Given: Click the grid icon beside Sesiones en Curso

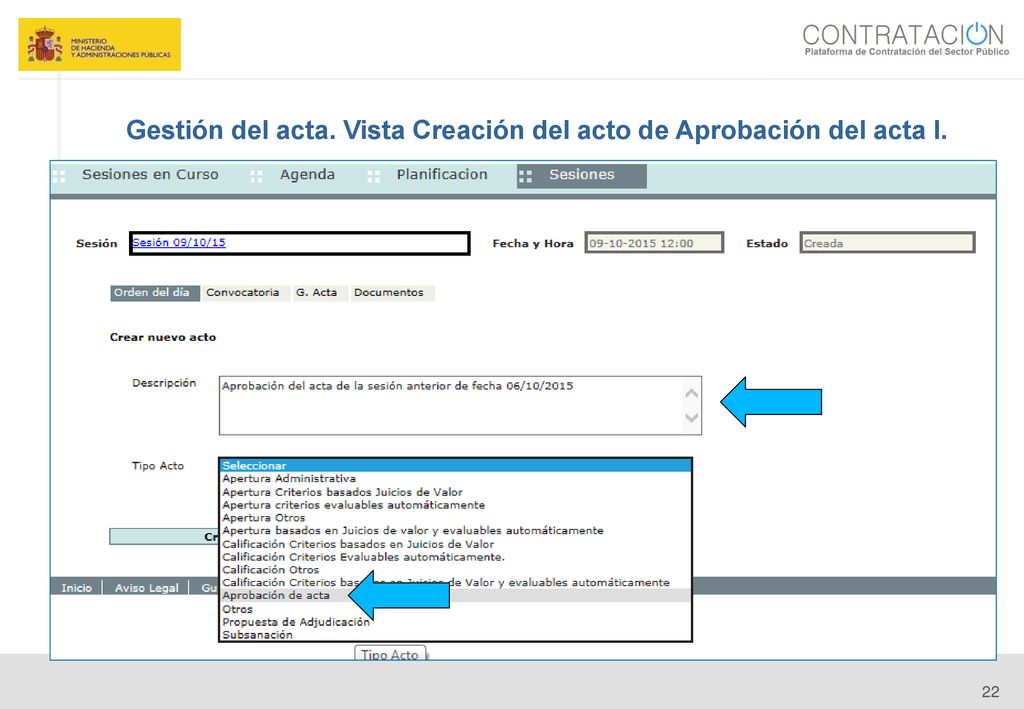Looking at the screenshot, I should pos(59,176).
